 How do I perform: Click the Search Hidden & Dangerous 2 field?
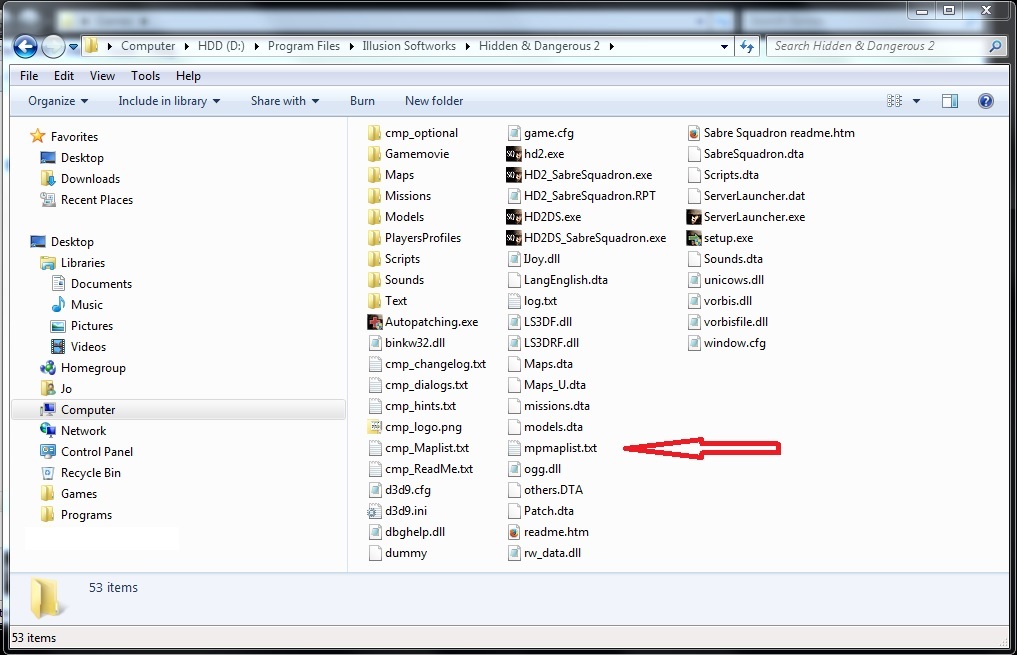(x=878, y=46)
